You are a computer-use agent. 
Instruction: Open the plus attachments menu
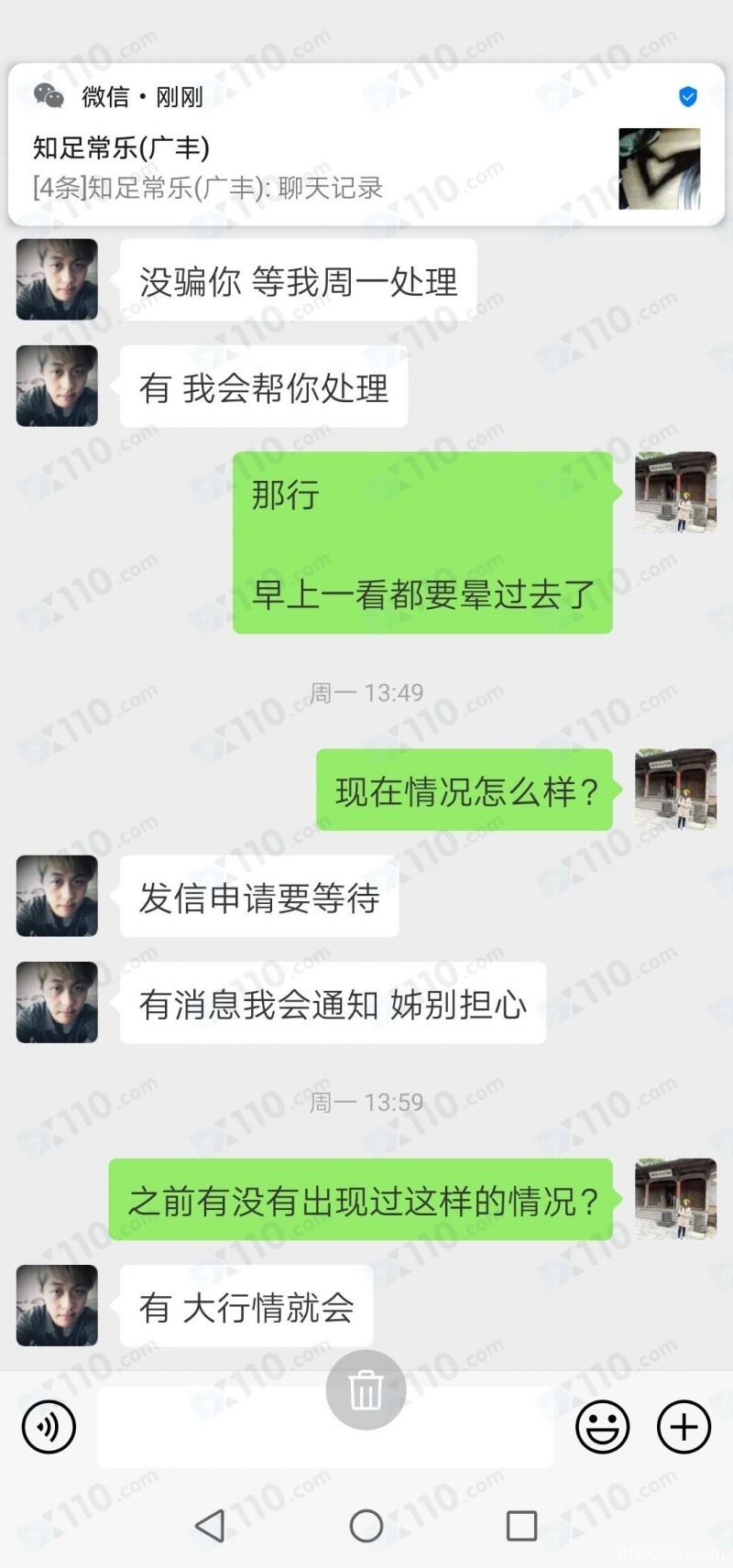[x=684, y=1427]
